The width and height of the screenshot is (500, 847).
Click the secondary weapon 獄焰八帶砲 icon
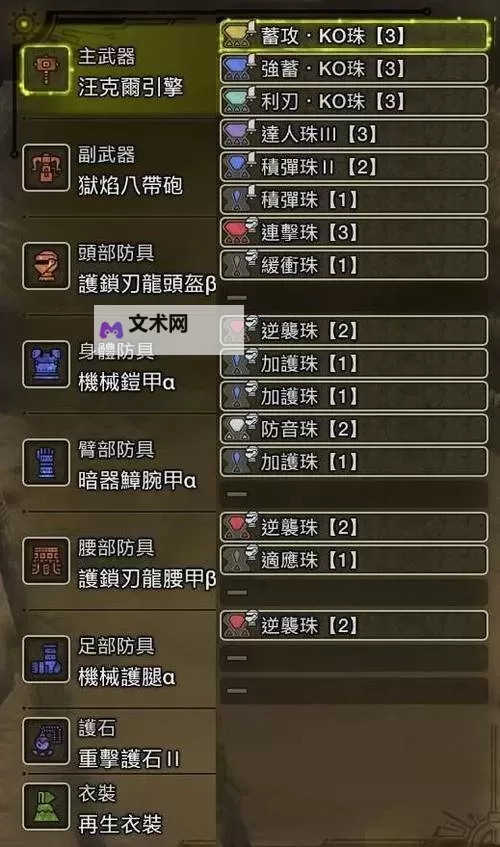point(46,168)
